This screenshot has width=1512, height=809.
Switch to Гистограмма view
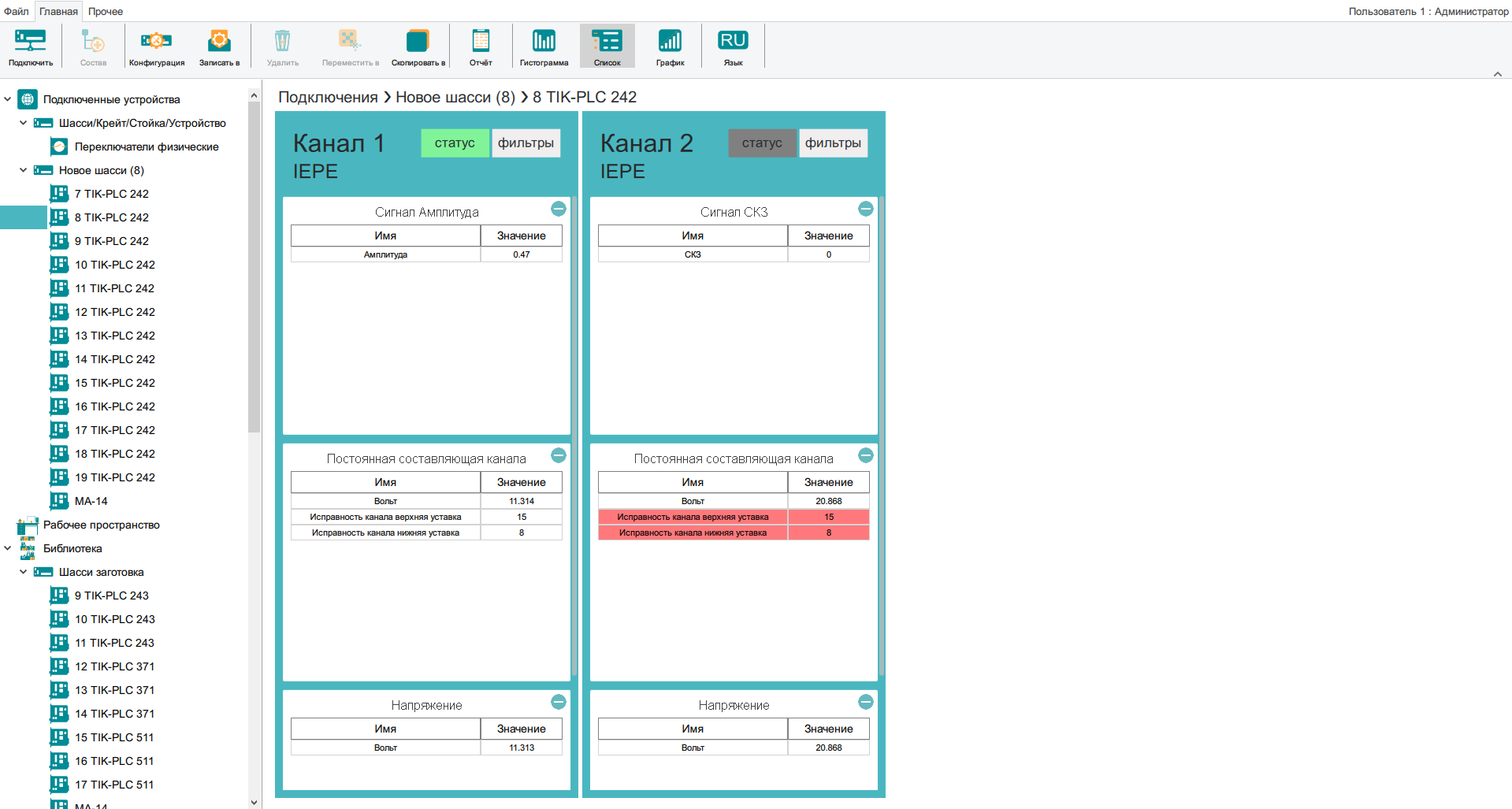point(544,46)
